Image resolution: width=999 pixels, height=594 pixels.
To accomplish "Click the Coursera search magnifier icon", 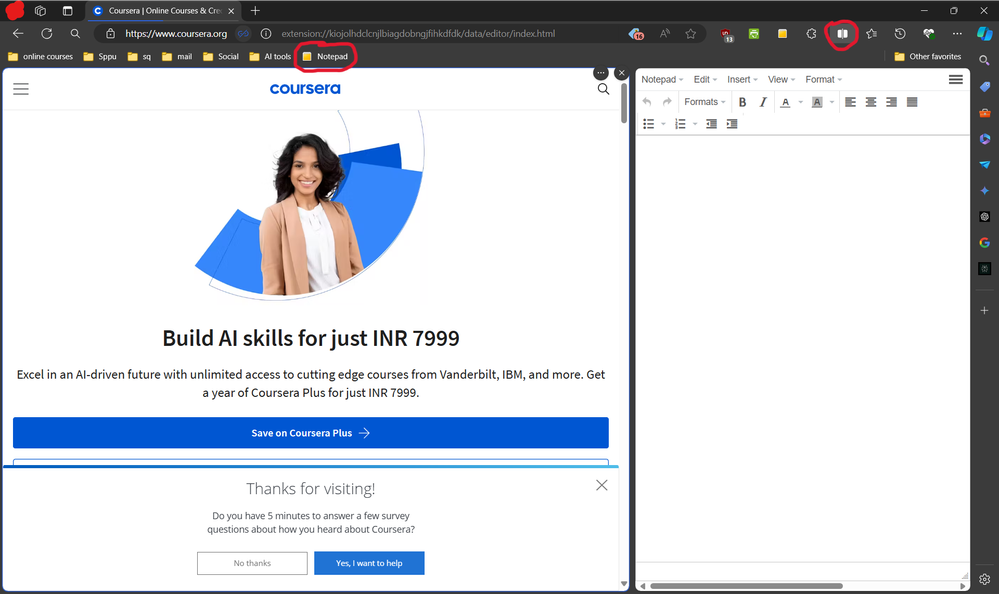I will [603, 89].
